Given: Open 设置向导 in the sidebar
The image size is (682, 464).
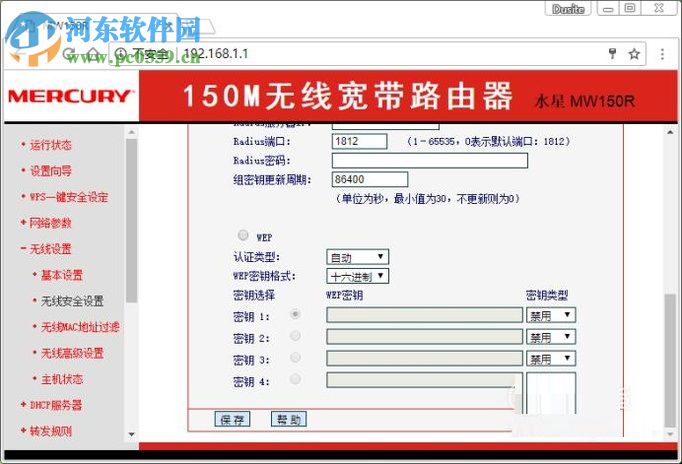Looking at the screenshot, I should click(50, 171).
